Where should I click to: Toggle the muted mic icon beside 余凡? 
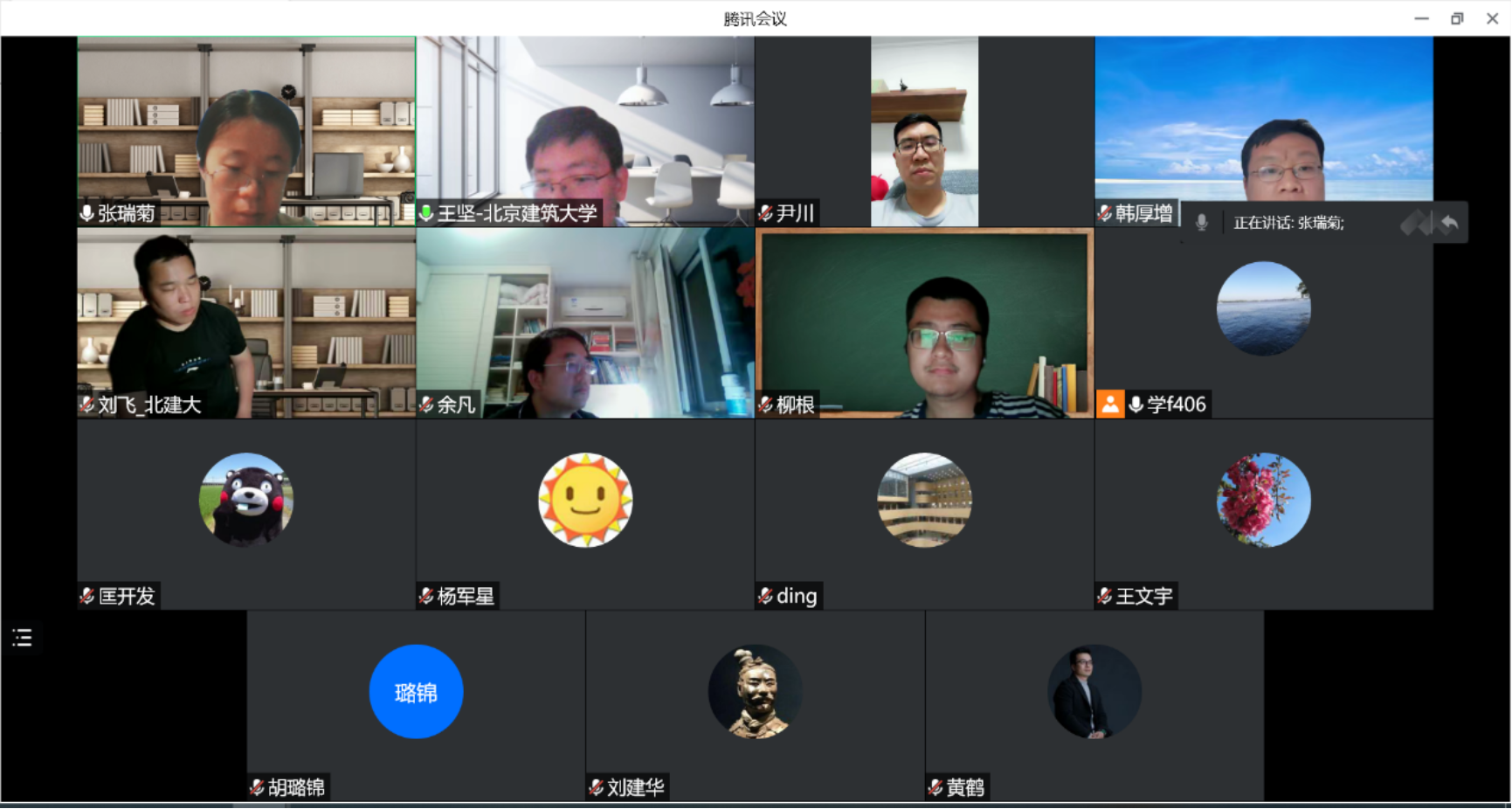pos(426,404)
